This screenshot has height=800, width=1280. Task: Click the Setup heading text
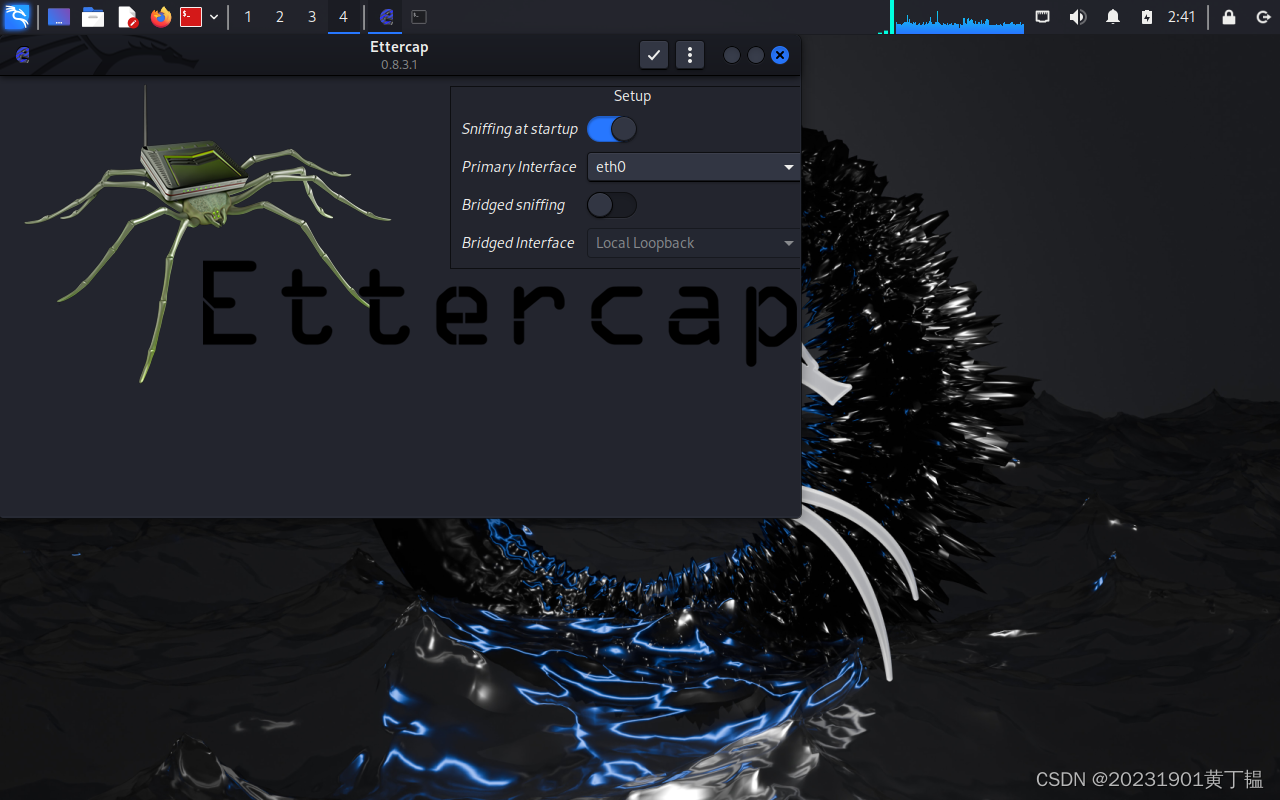(x=632, y=96)
